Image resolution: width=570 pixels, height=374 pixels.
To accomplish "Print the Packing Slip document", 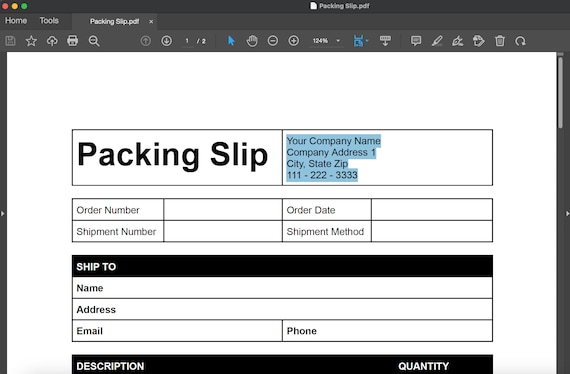I will tap(73, 41).
